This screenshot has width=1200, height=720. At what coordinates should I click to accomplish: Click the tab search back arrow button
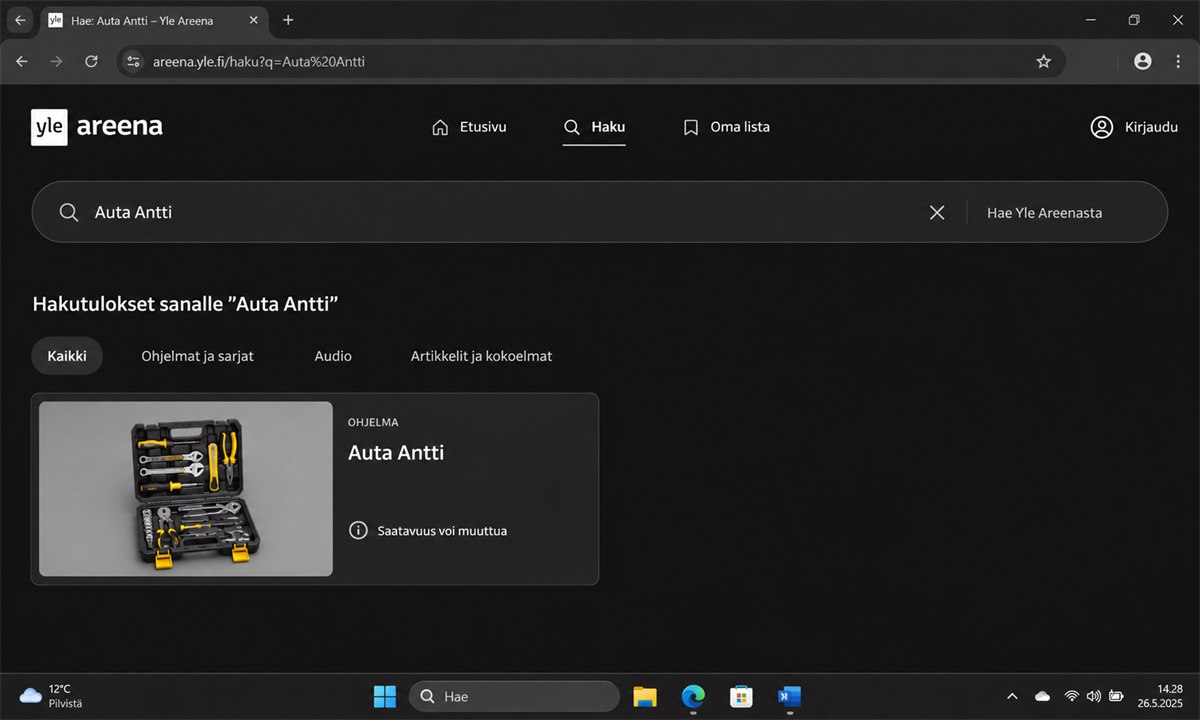point(20,20)
